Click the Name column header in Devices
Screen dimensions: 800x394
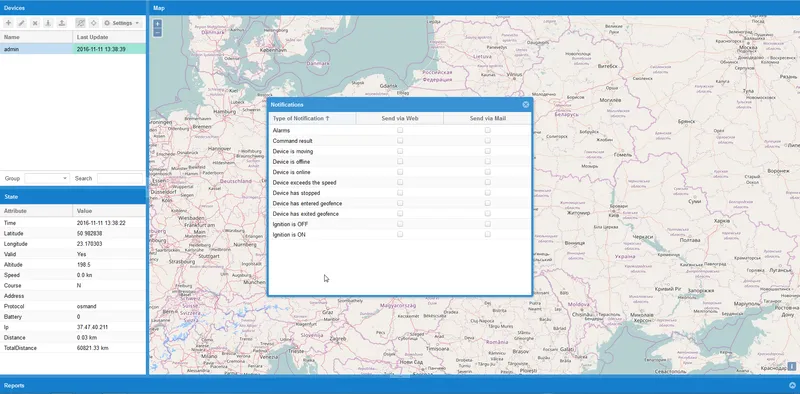[x=36, y=37]
